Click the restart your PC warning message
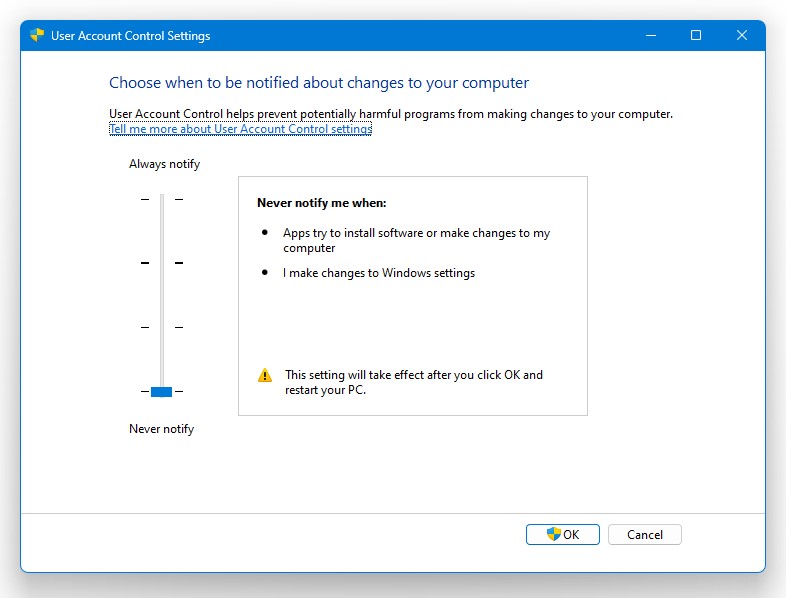The image size is (786, 598). click(x=413, y=382)
